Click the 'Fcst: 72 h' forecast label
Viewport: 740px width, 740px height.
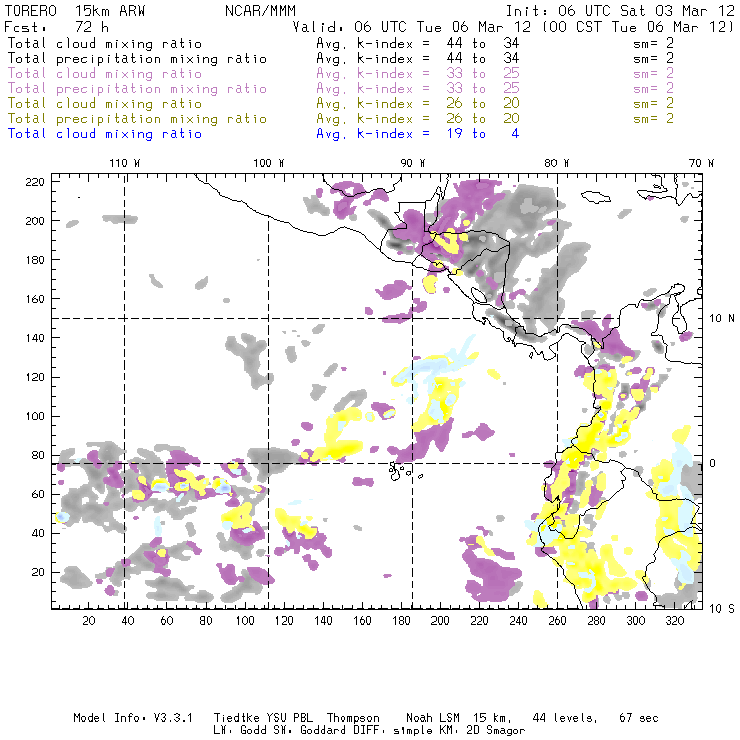pyautogui.click(x=56, y=27)
